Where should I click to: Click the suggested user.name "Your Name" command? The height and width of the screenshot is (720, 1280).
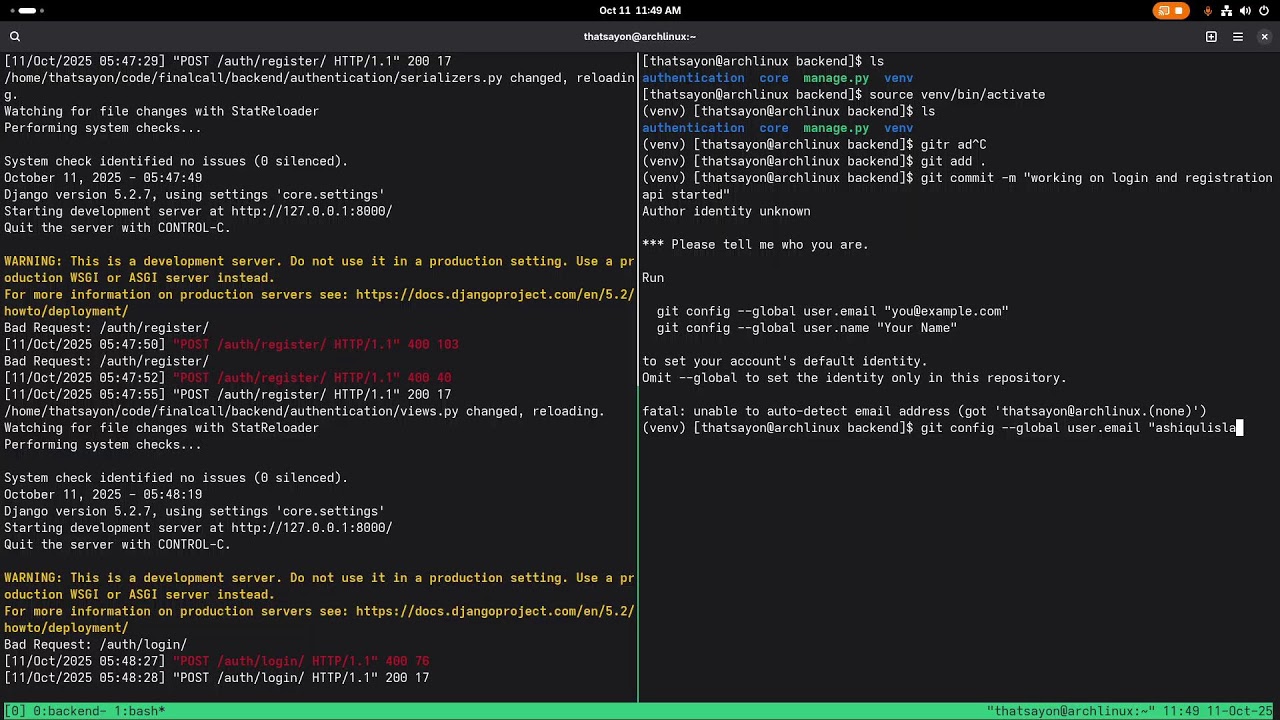(x=807, y=328)
